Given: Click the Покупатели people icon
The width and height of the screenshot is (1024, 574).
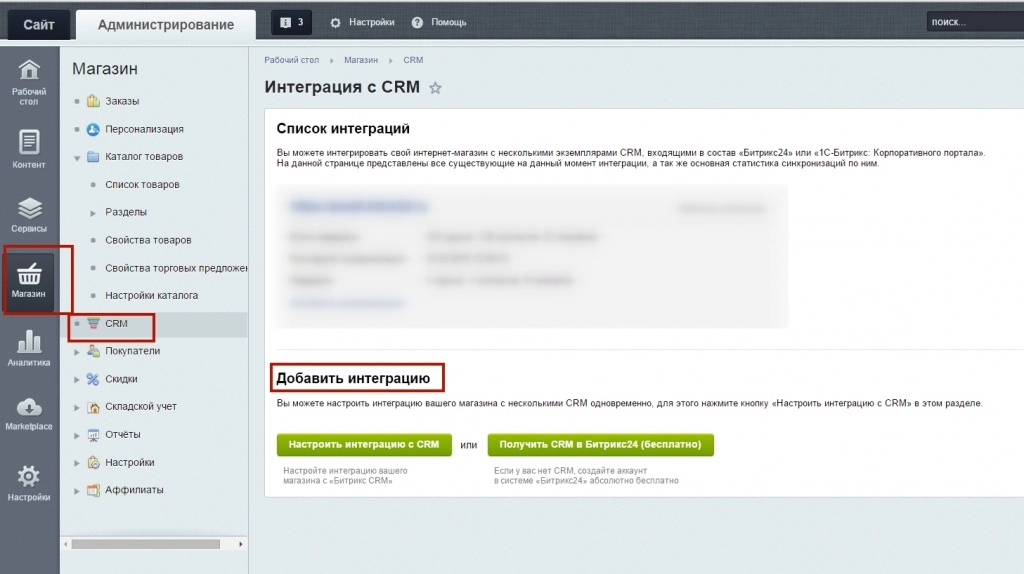Looking at the screenshot, I should (x=93, y=351).
